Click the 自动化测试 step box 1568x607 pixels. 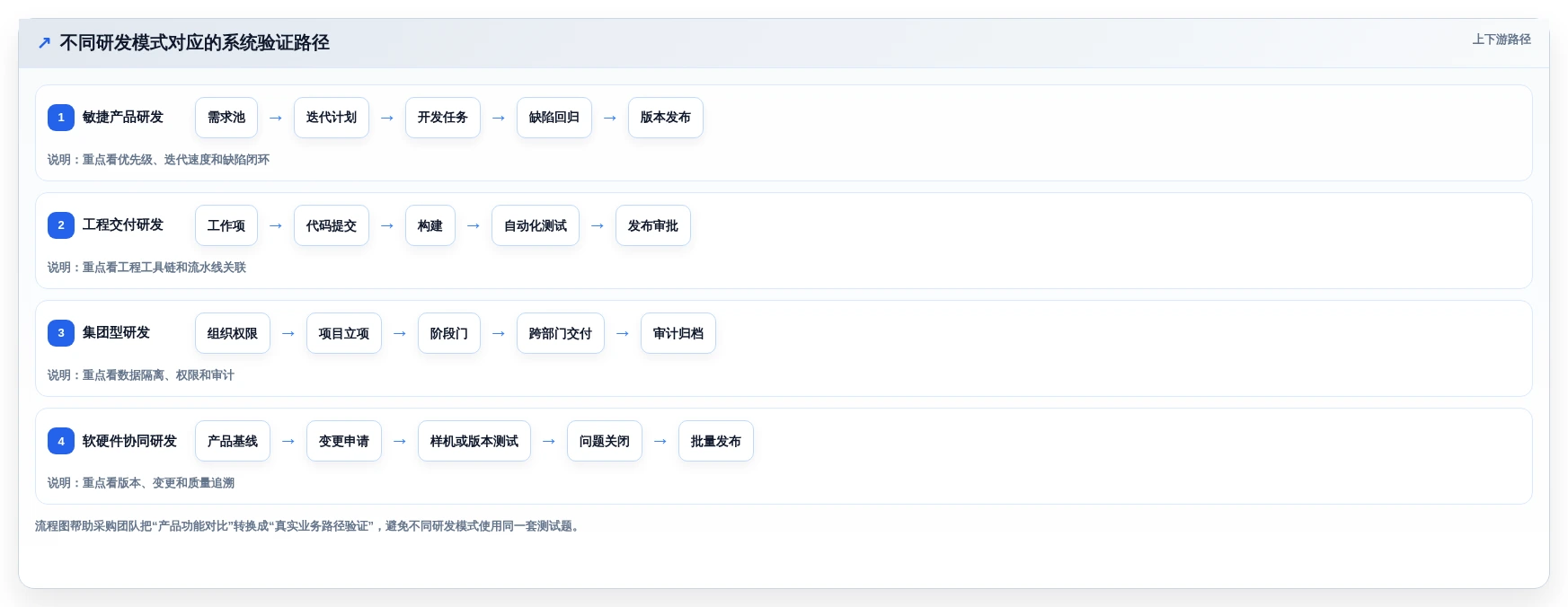click(536, 225)
